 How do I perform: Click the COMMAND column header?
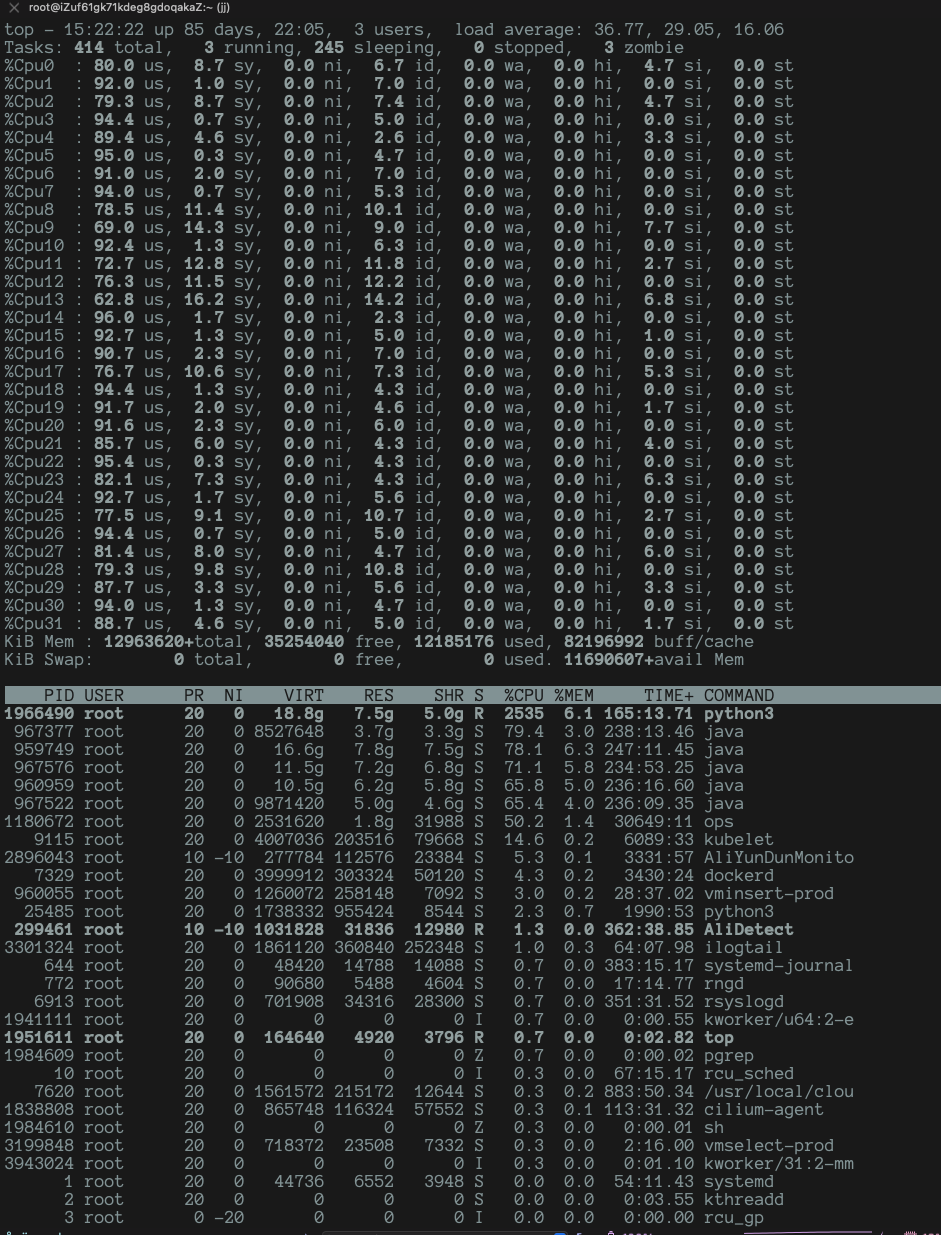click(x=738, y=694)
